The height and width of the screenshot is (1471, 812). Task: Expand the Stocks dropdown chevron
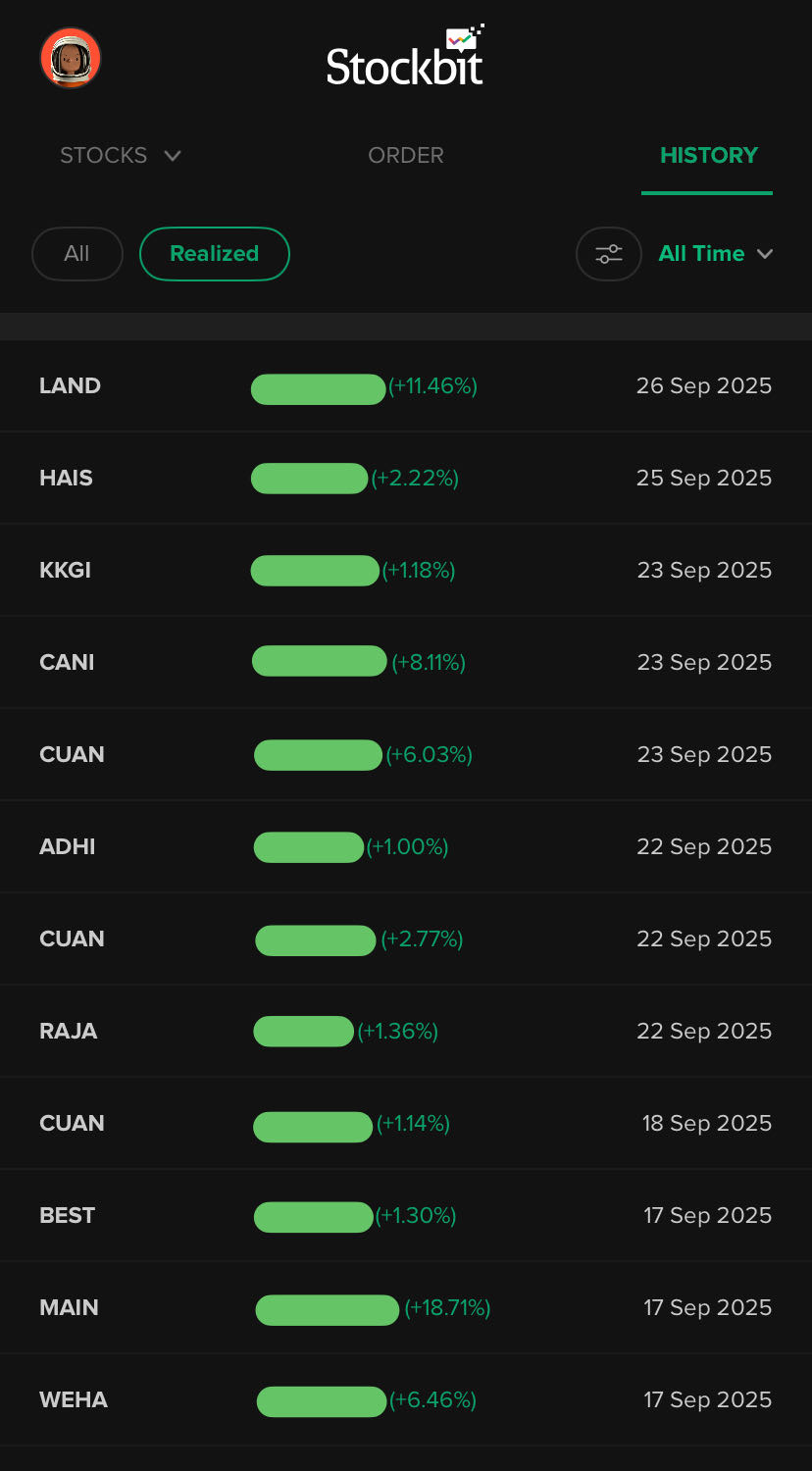(173, 156)
